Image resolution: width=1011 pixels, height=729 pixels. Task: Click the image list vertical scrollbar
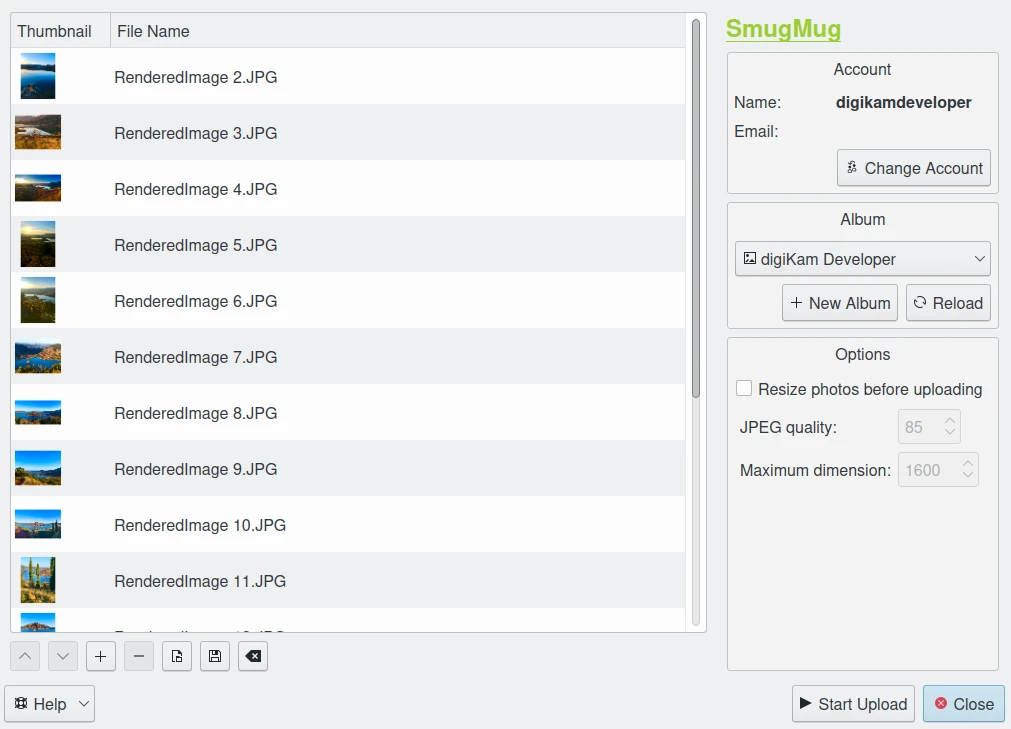[696, 210]
